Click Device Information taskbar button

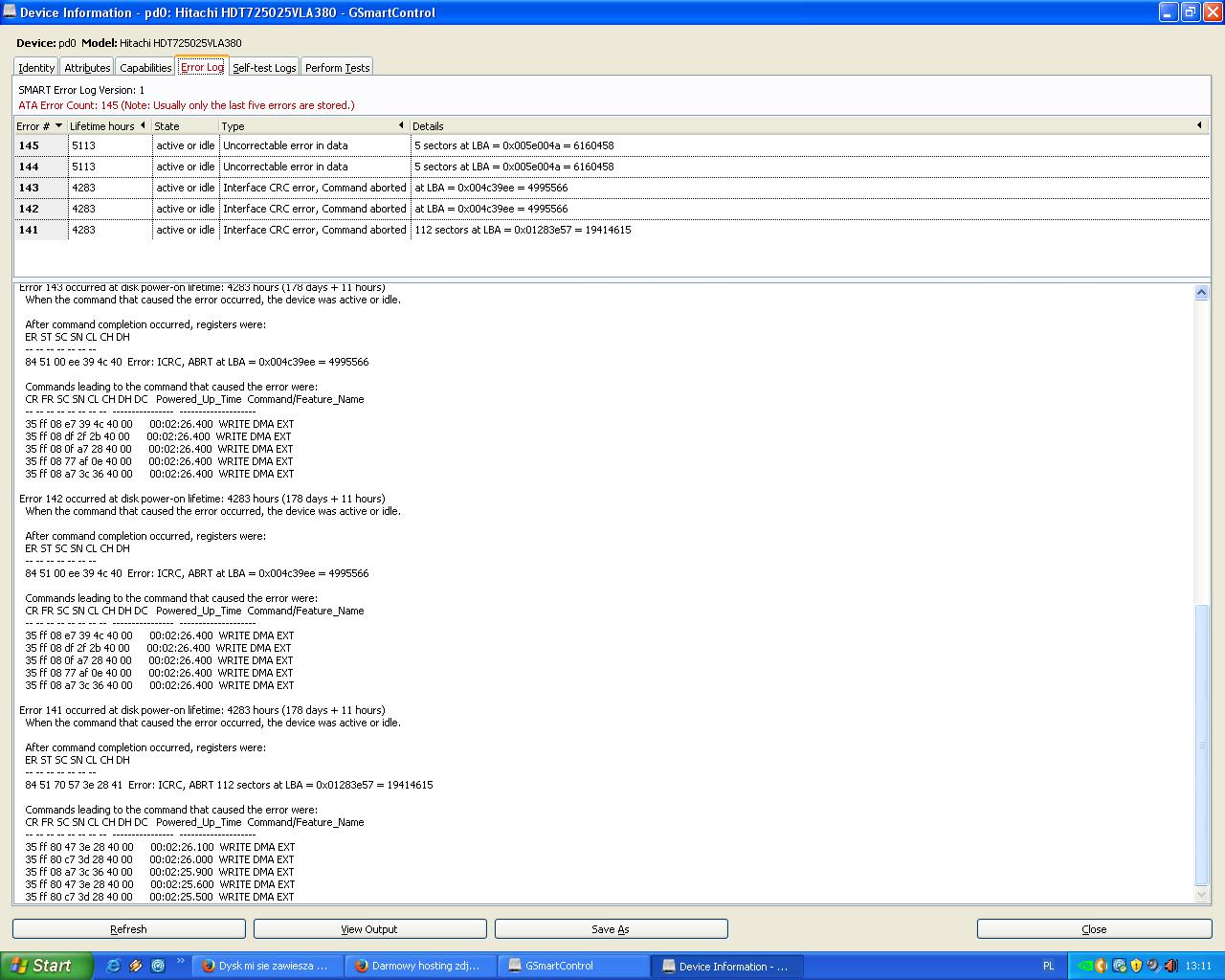727,966
